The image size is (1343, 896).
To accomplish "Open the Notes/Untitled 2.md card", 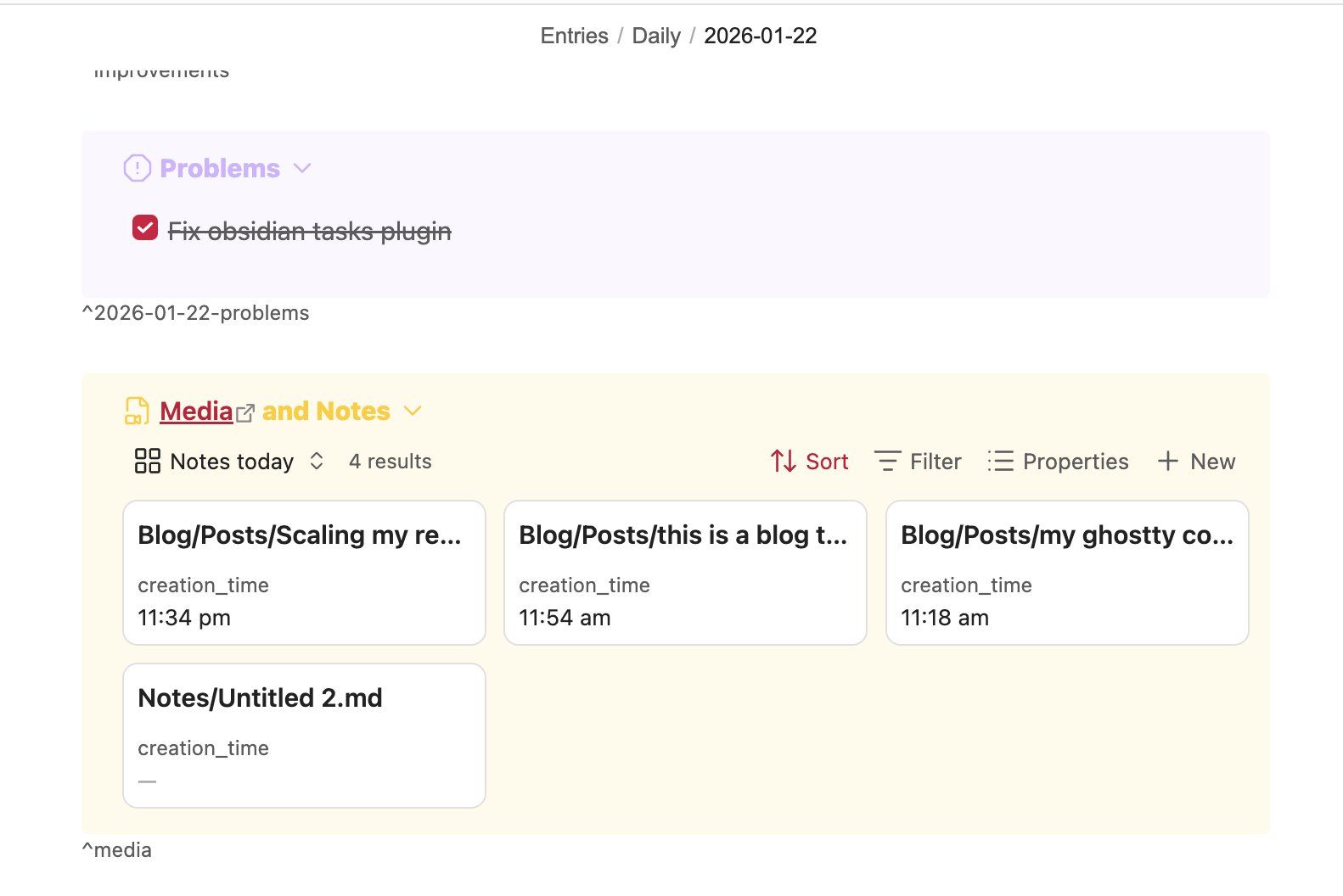I will point(304,735).
